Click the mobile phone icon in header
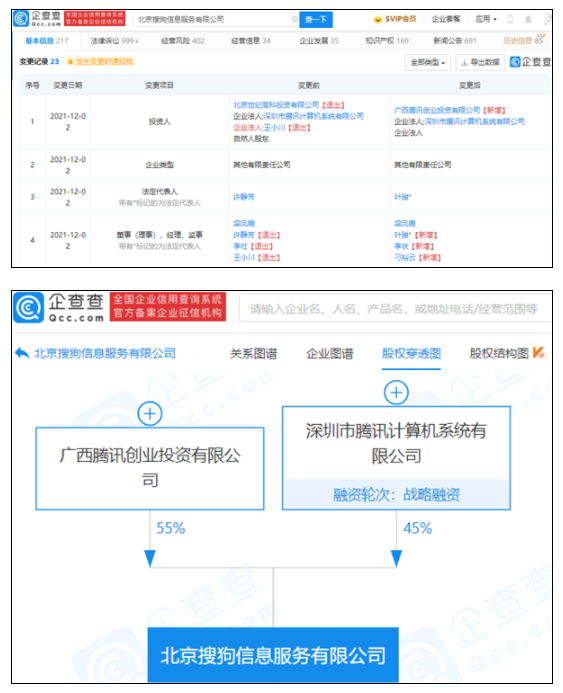 [x=510, y=19]
